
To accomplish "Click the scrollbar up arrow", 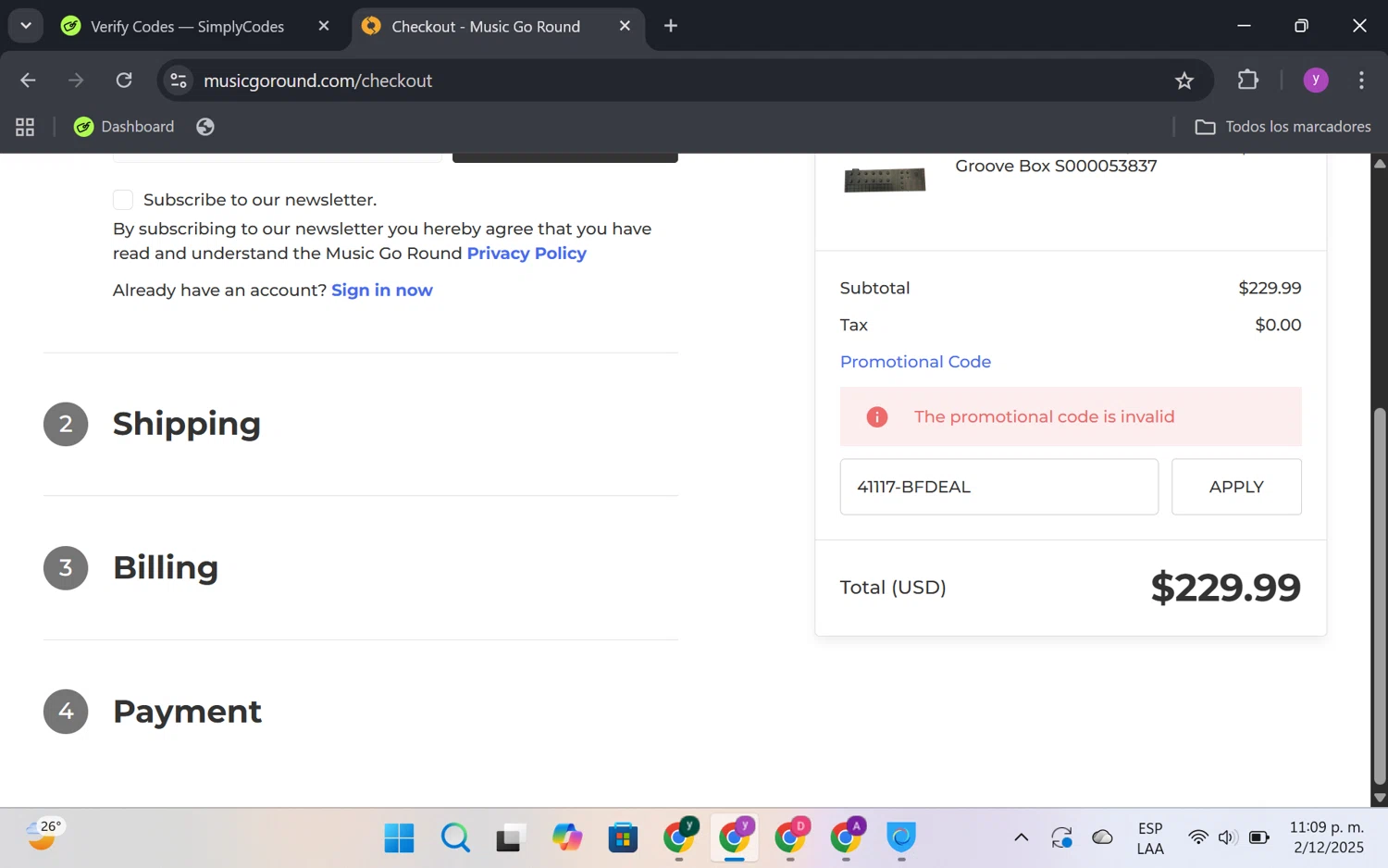I will pyautogui.click(x=1380, y=163).
